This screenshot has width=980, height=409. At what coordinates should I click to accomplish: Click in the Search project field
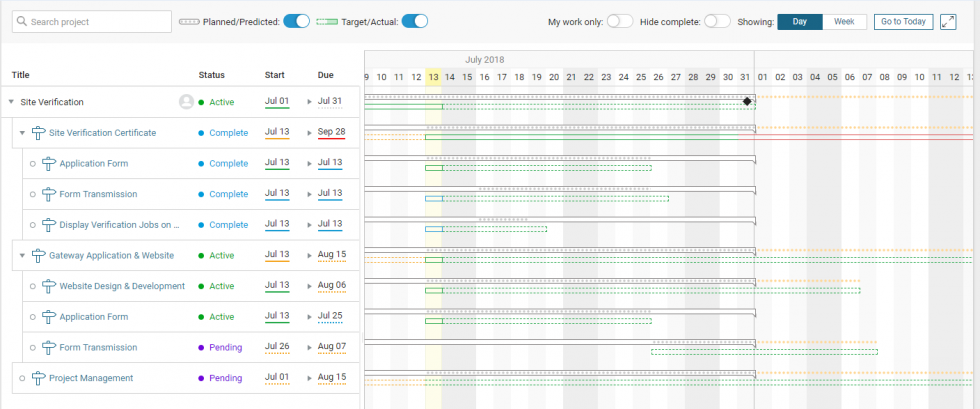pos(92,21)
